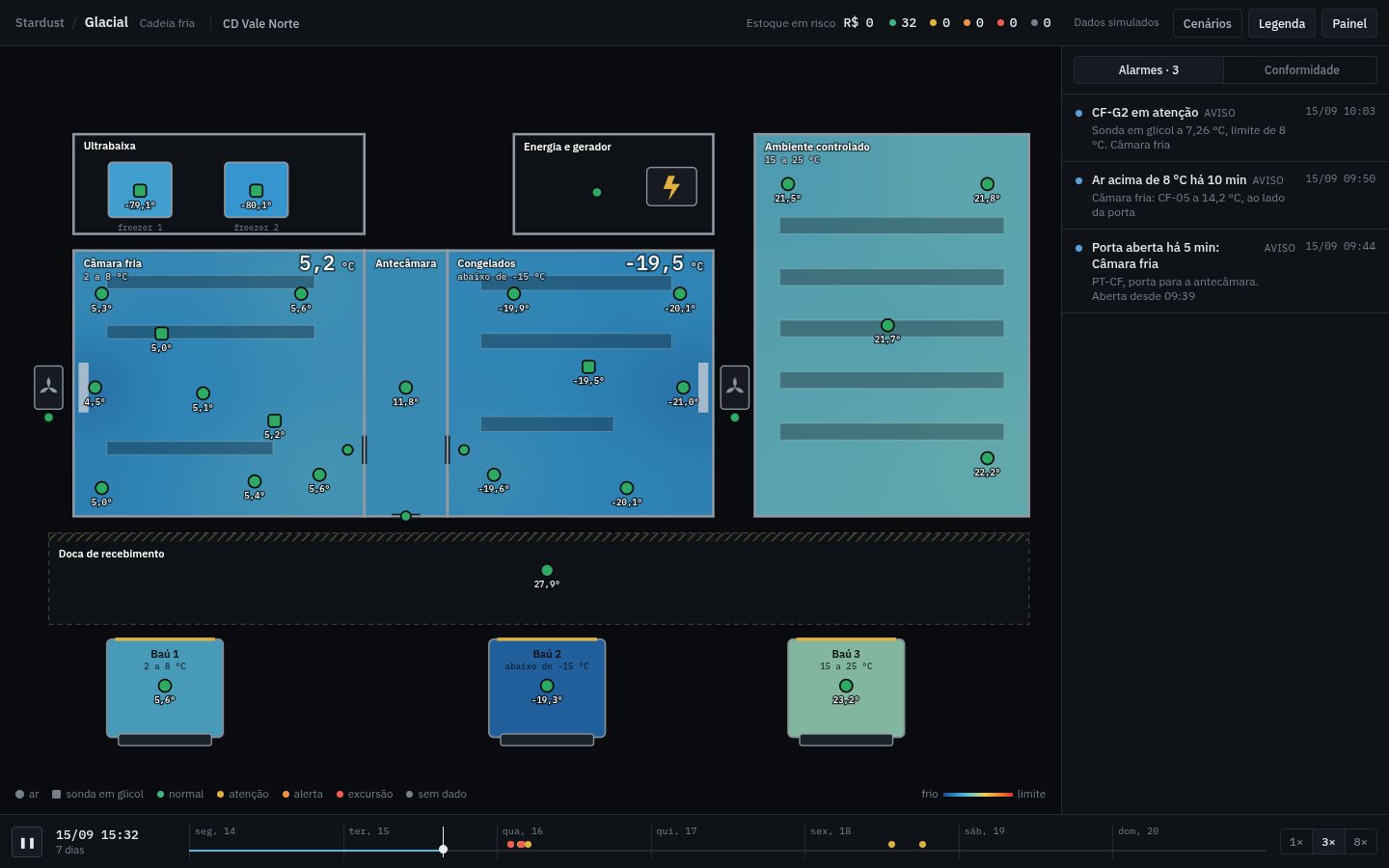1389x868 pixels.
Task: Select Câmara fria sensor reading 4,5°
Action: tap(95, 388)
